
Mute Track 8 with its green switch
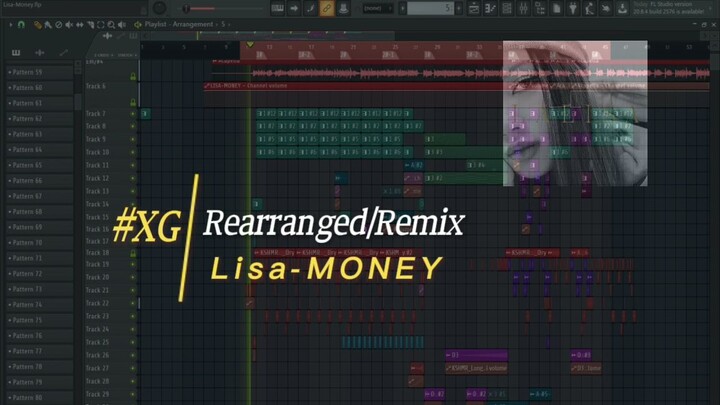[x=133, y=126]
